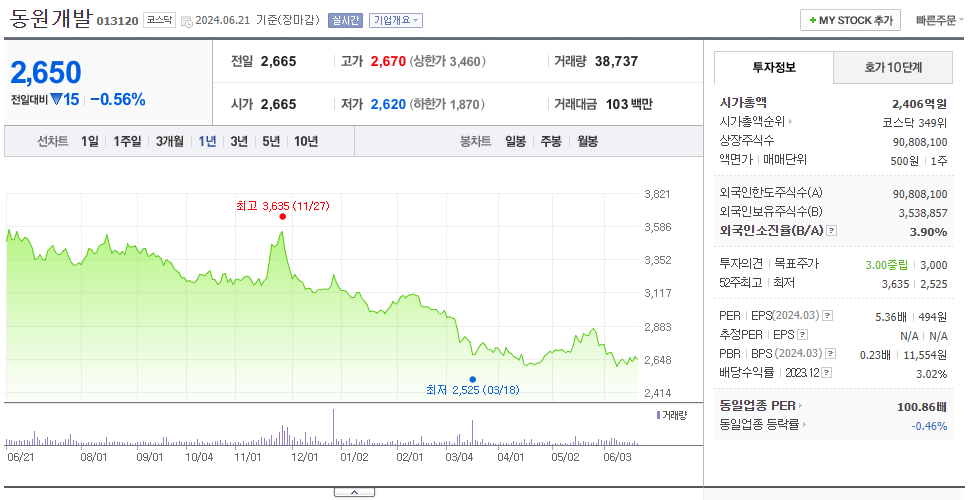968x500 pixels.
Task: Click the 0.23배 PBR value
Action: tap(875, 355)
